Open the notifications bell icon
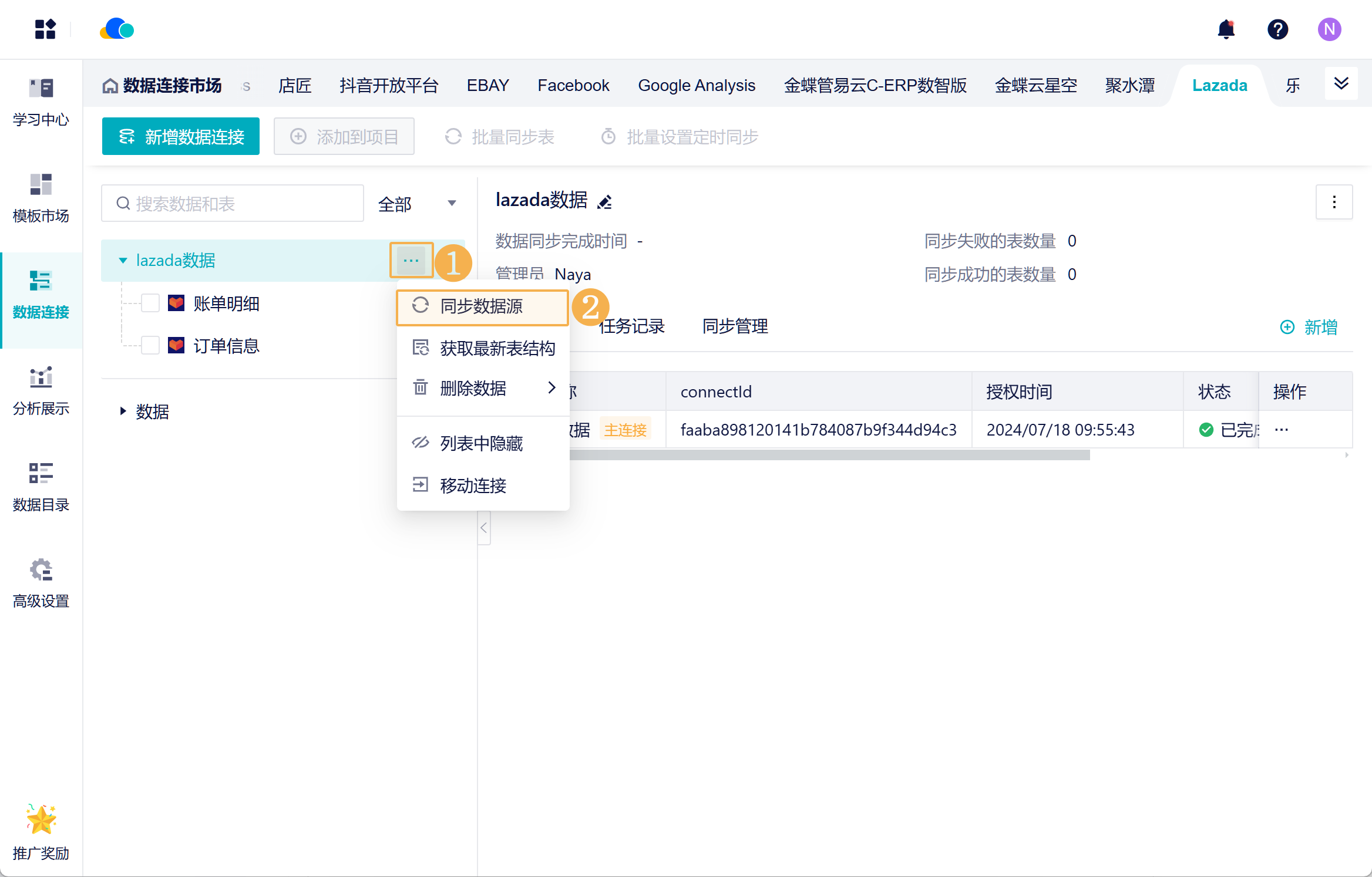Viewport: 1372px width, 877px height. [x=1226, y=29]
